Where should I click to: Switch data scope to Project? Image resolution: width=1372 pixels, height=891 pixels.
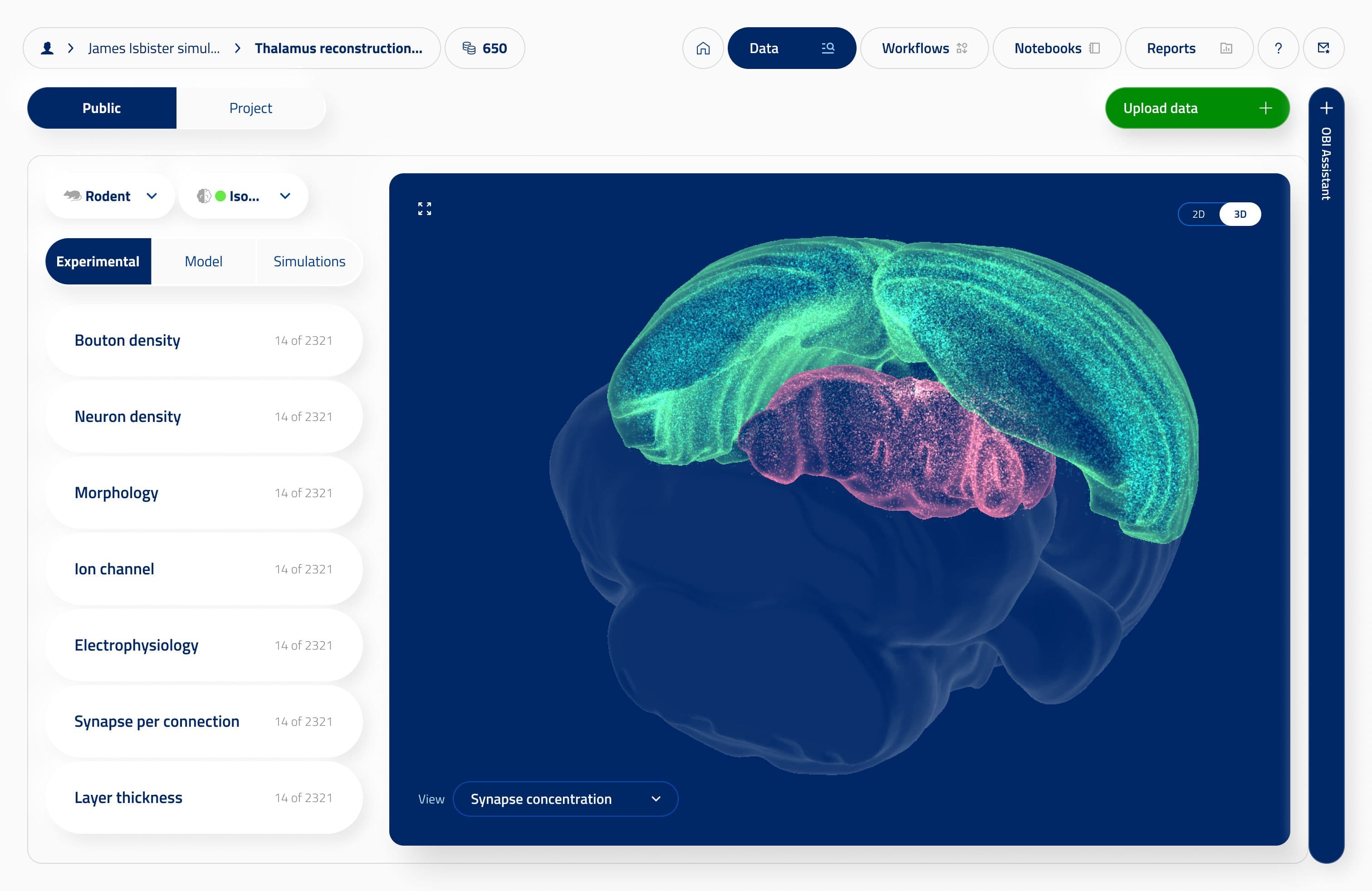(251, 108)
